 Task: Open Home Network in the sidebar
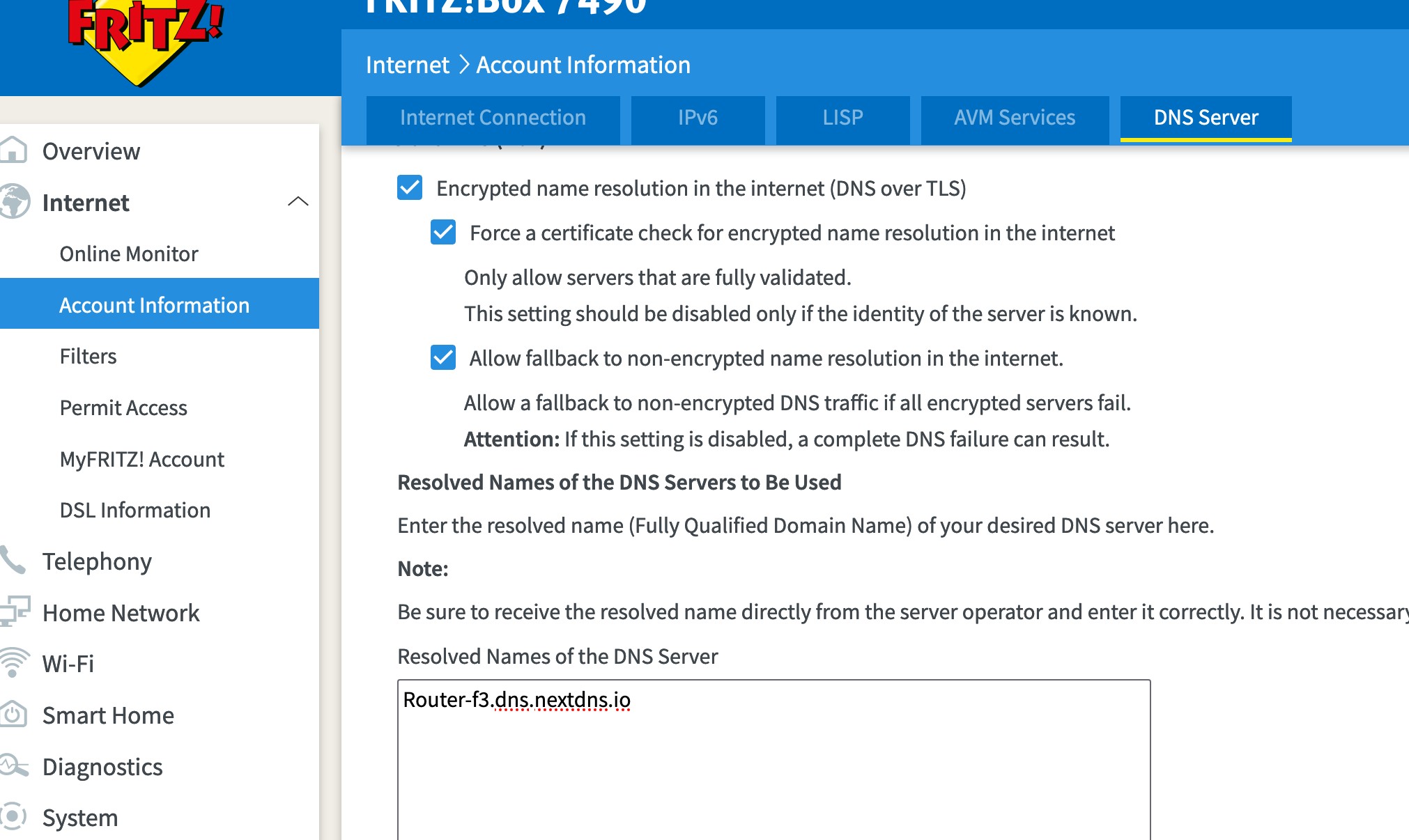pos(121,613)
